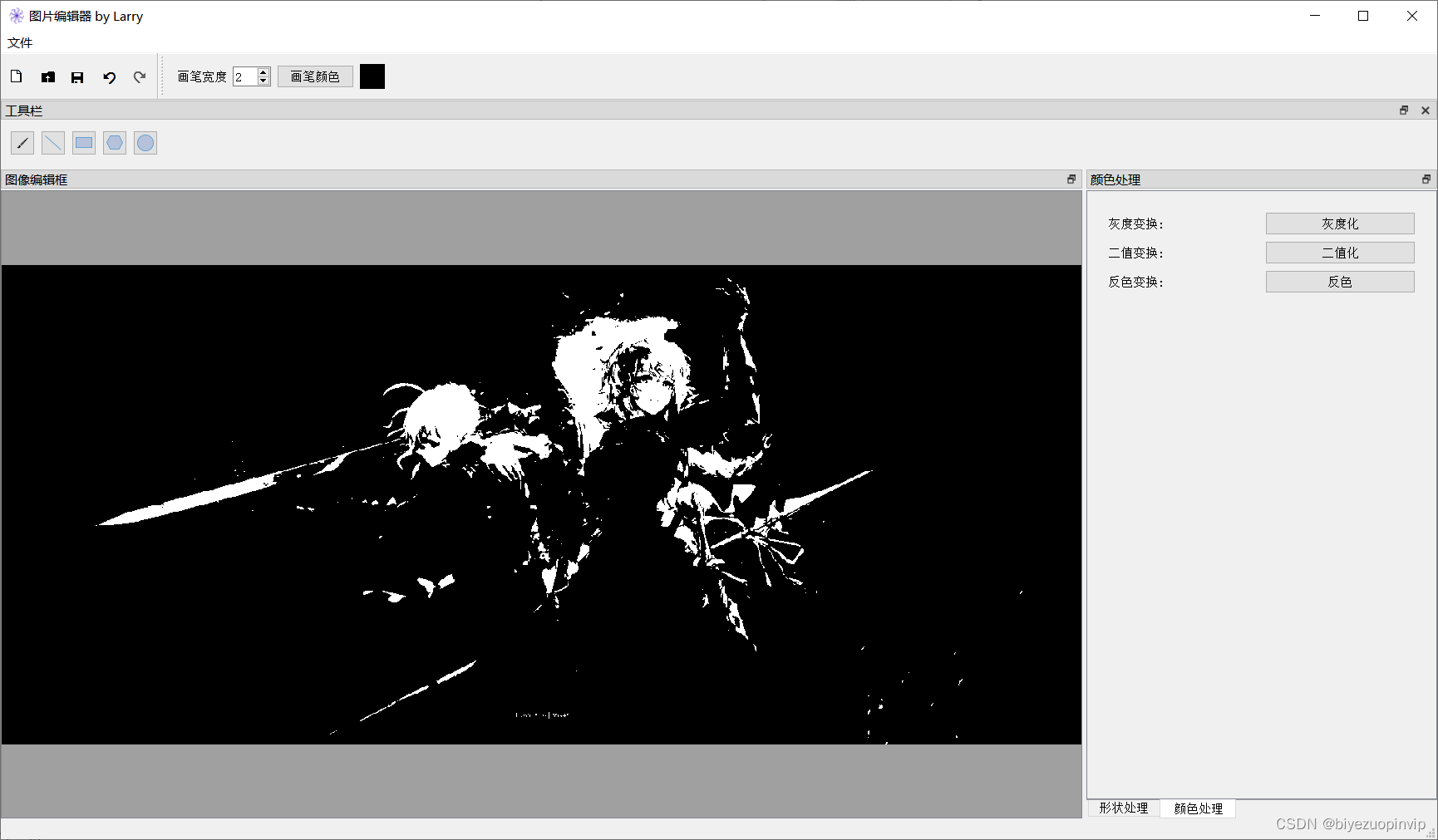Select the straight line drawing tool
The image size is (1438, 840).
[53, 143]
